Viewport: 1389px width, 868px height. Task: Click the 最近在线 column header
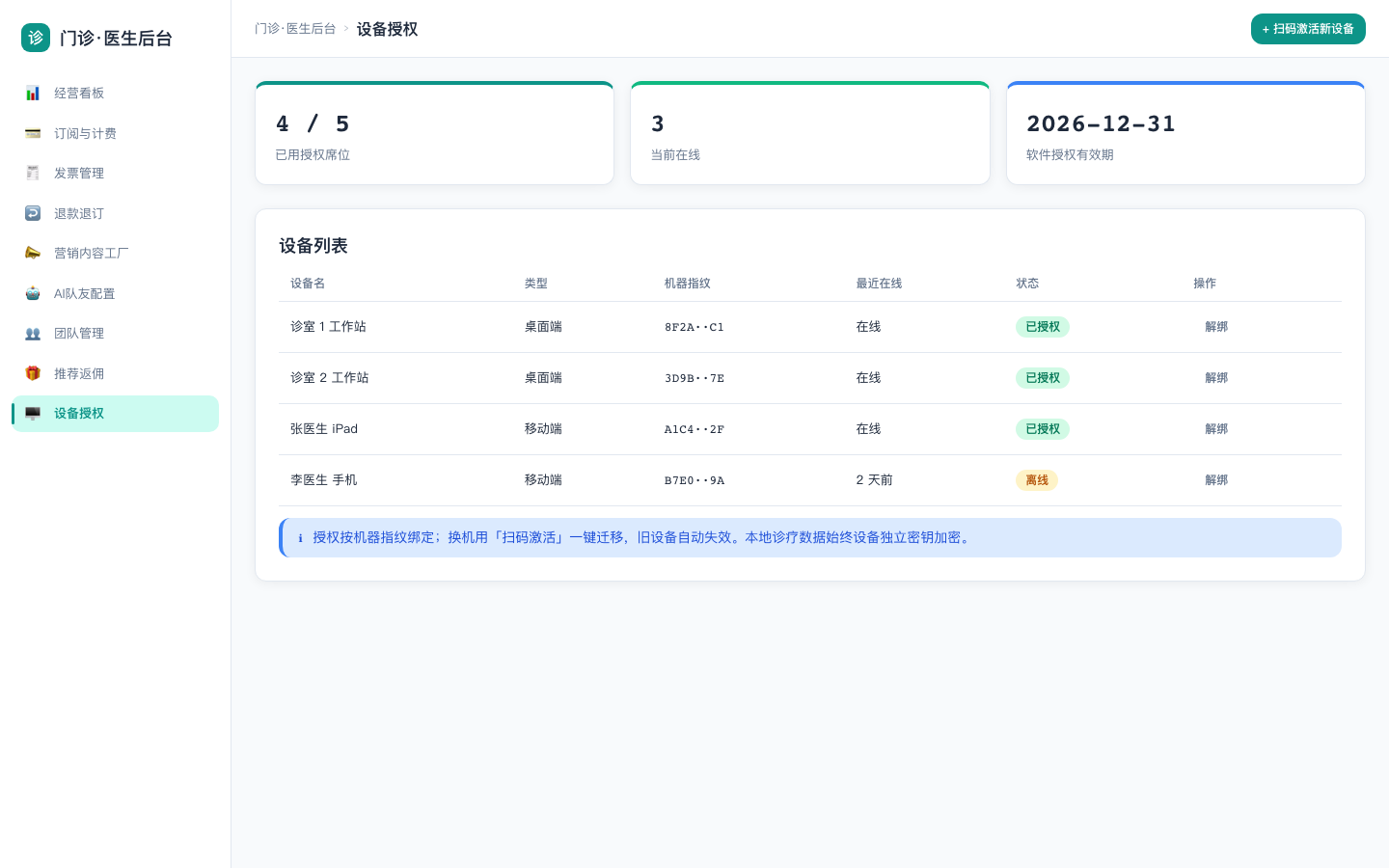[879, 284]
